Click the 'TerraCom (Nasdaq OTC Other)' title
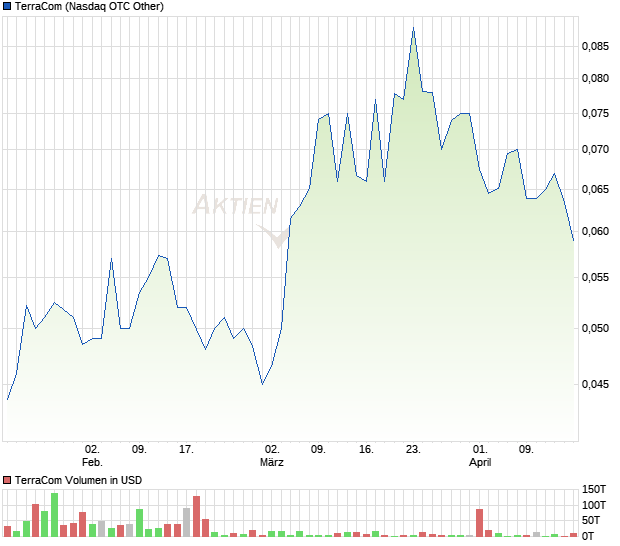 89,6
